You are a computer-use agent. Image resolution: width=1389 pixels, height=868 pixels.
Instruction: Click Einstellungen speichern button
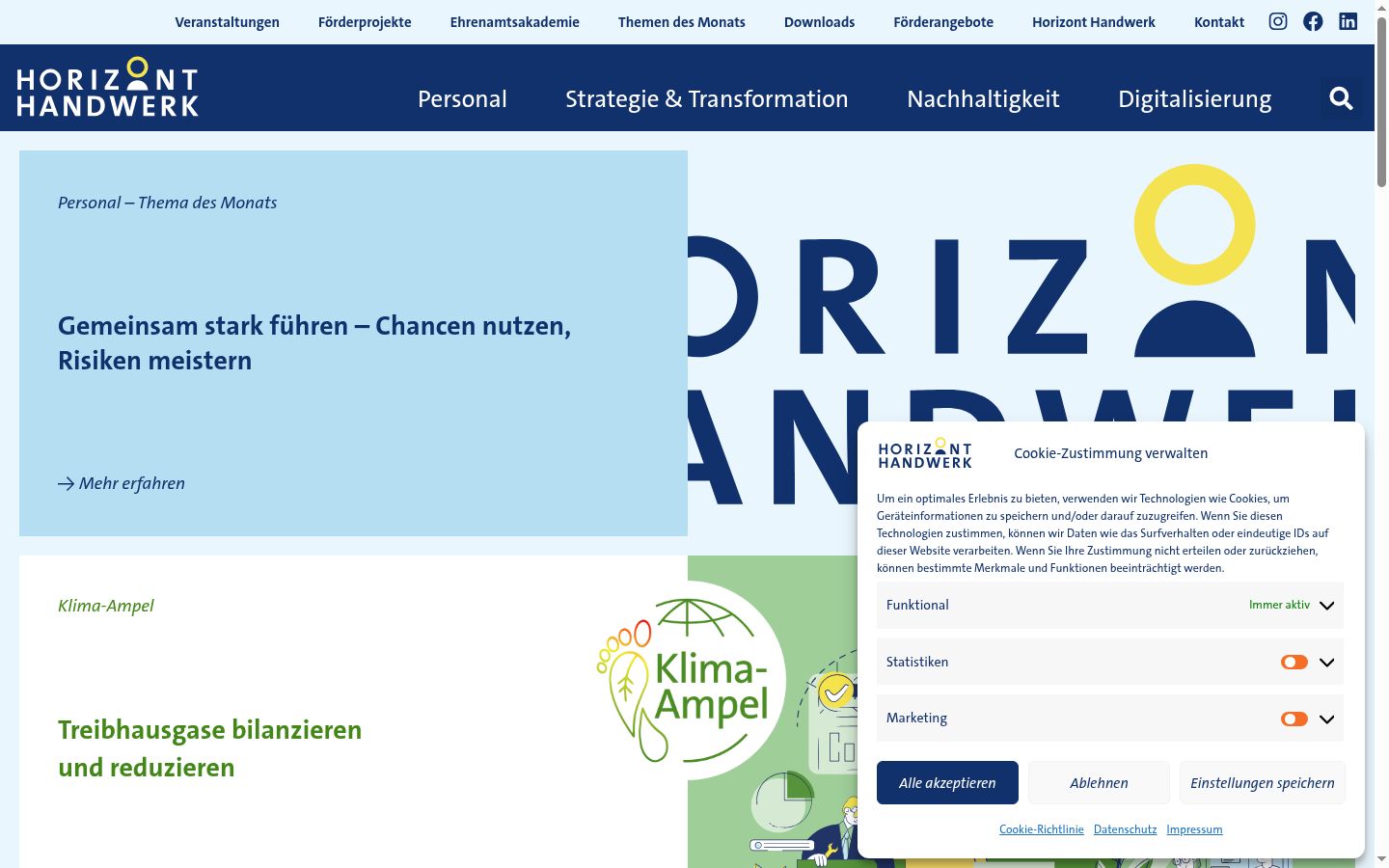[x=1262, y=782]
